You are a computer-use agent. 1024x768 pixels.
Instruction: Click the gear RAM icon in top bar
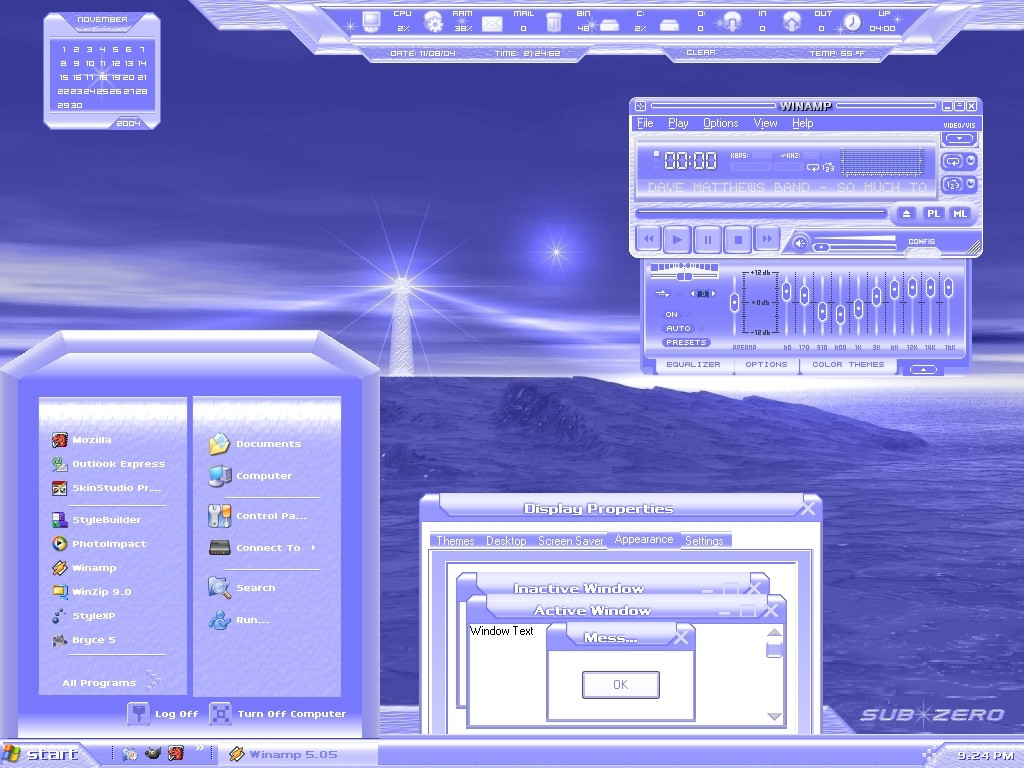tap(433, 22)
